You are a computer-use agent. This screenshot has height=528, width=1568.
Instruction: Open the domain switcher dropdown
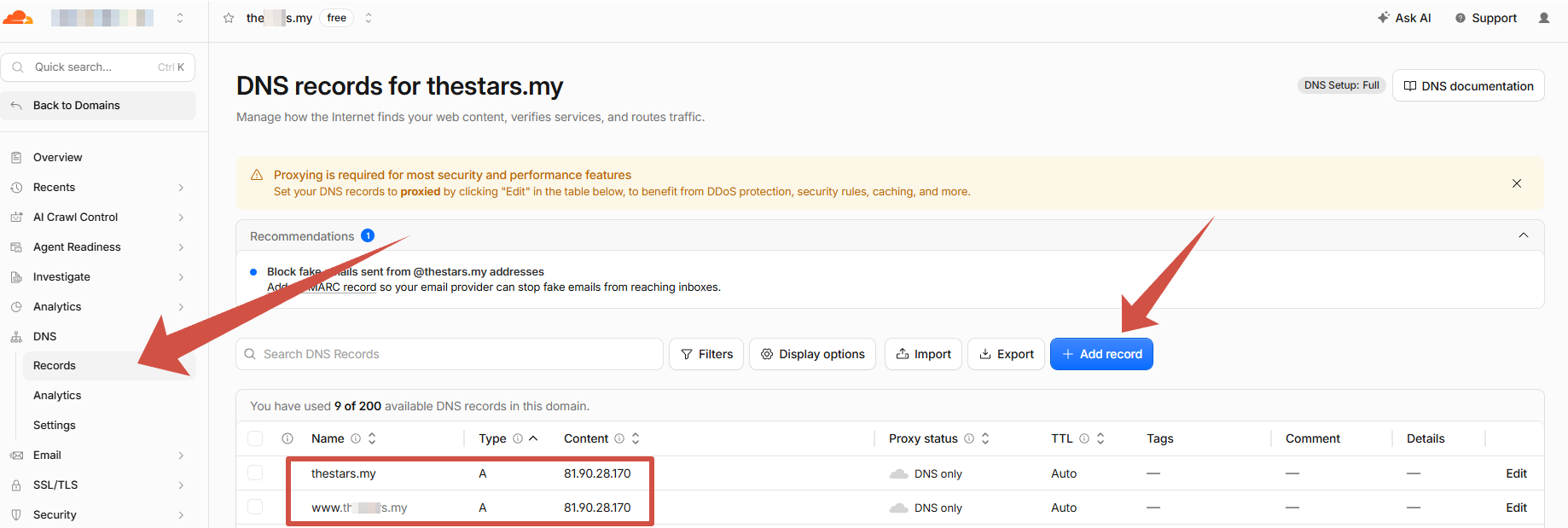point(369,18)
